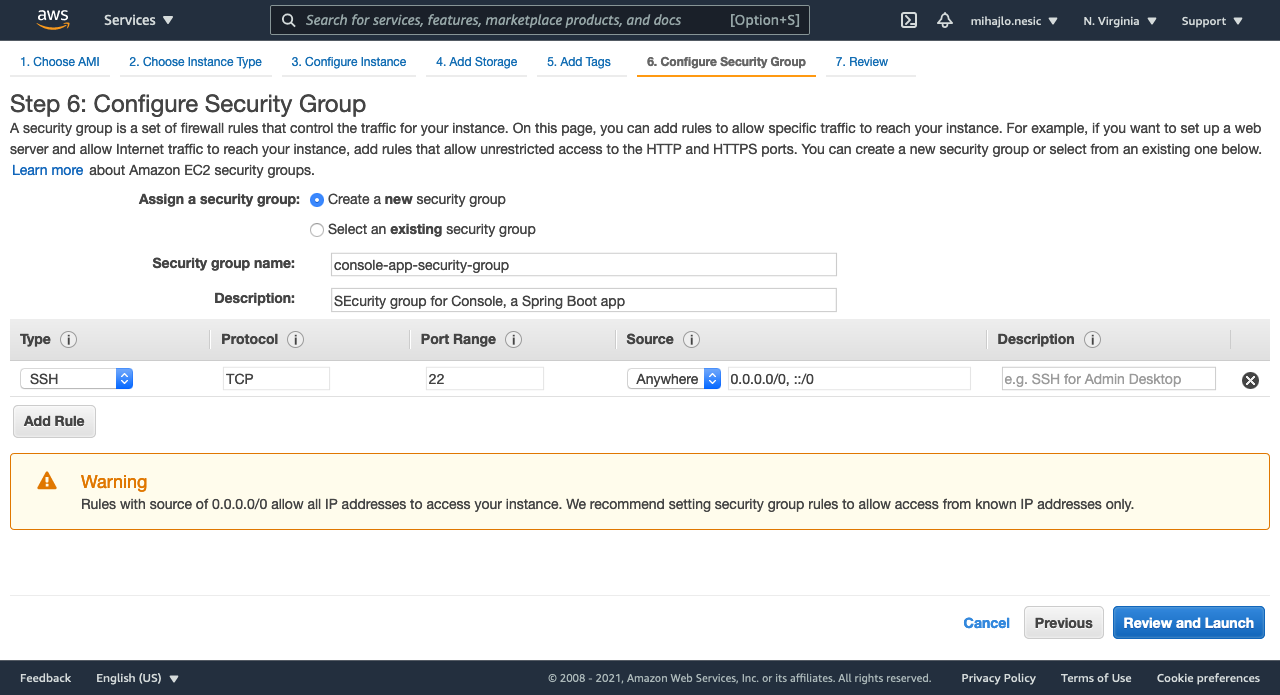The height and width of the screenshot is (695, 1280).
Task: Click the Warning heading text
Action: [114, 482]
